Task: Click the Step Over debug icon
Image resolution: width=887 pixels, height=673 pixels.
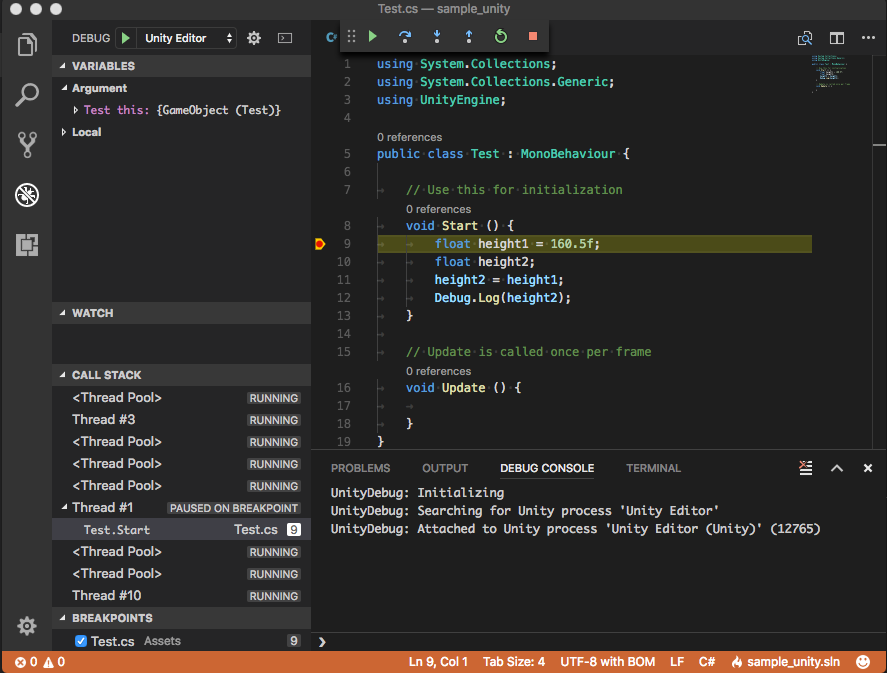Action: pyautogui.click(x=405, y=37)
